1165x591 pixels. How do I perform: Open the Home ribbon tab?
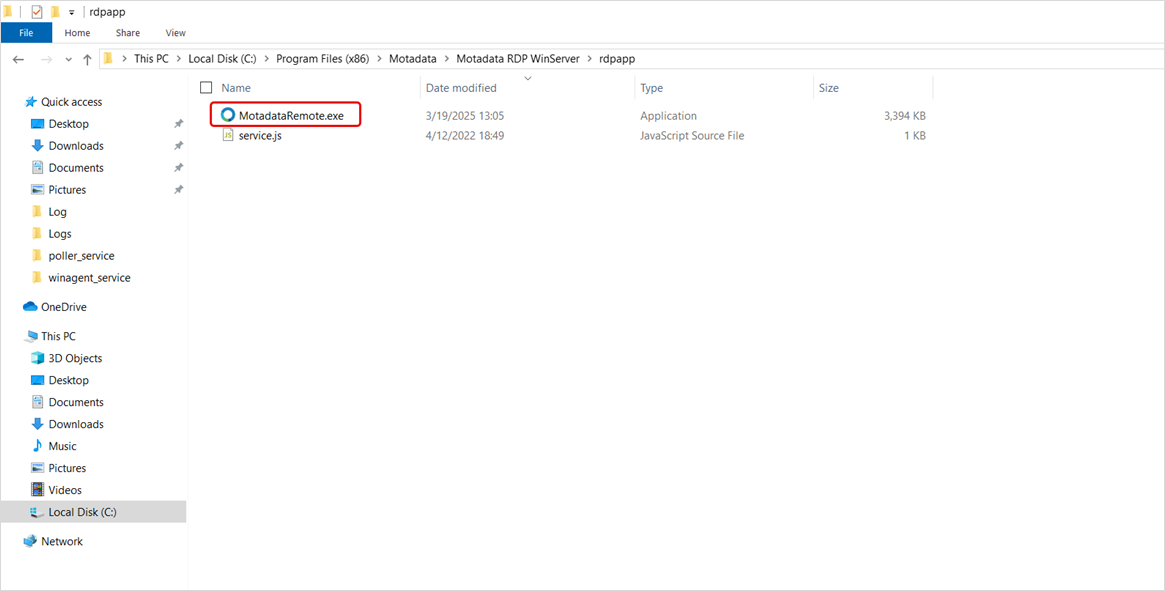pos(77,33)
